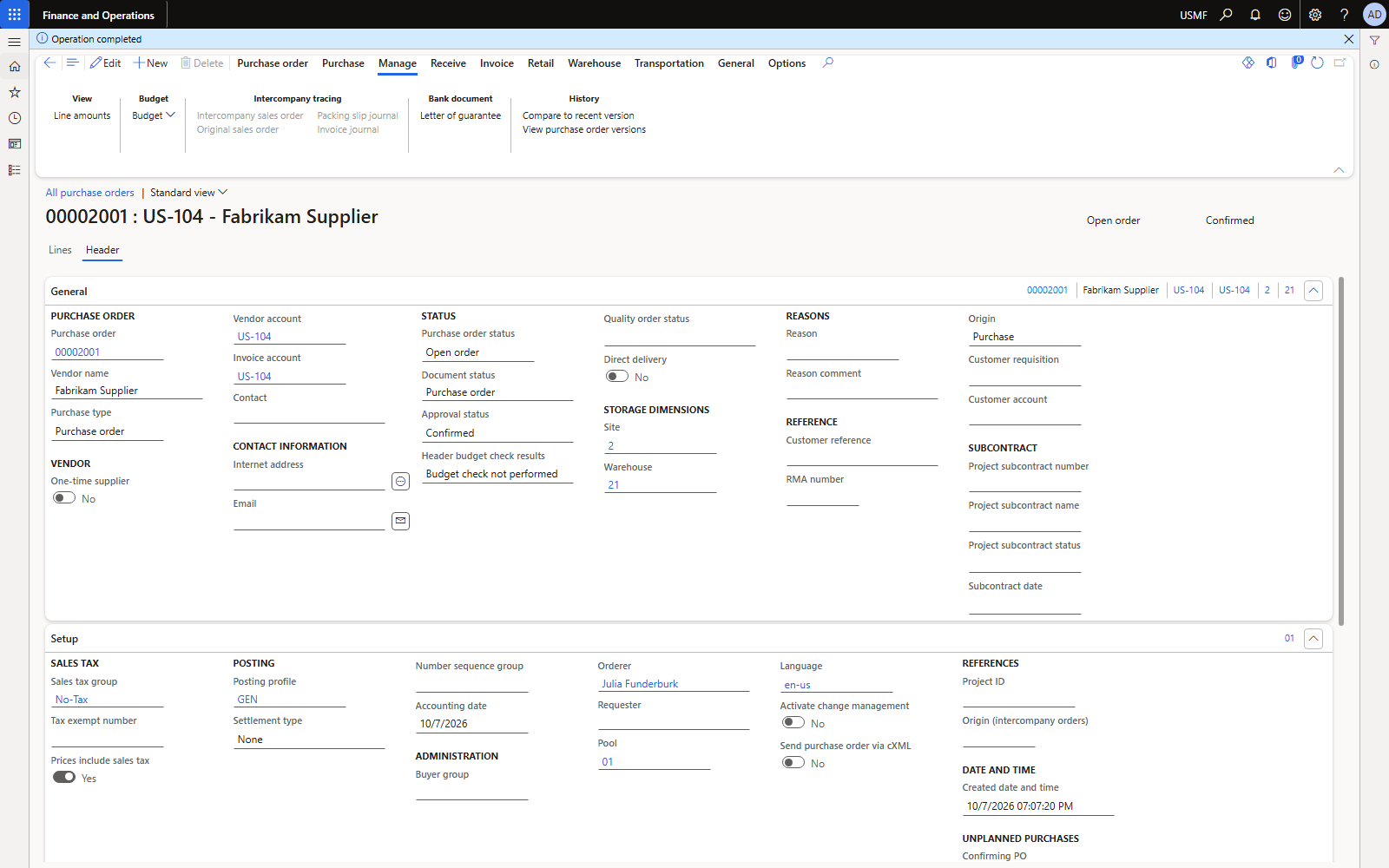Expand the Budget dropdown menu
1389x868 pixels.
pos(154,115)
